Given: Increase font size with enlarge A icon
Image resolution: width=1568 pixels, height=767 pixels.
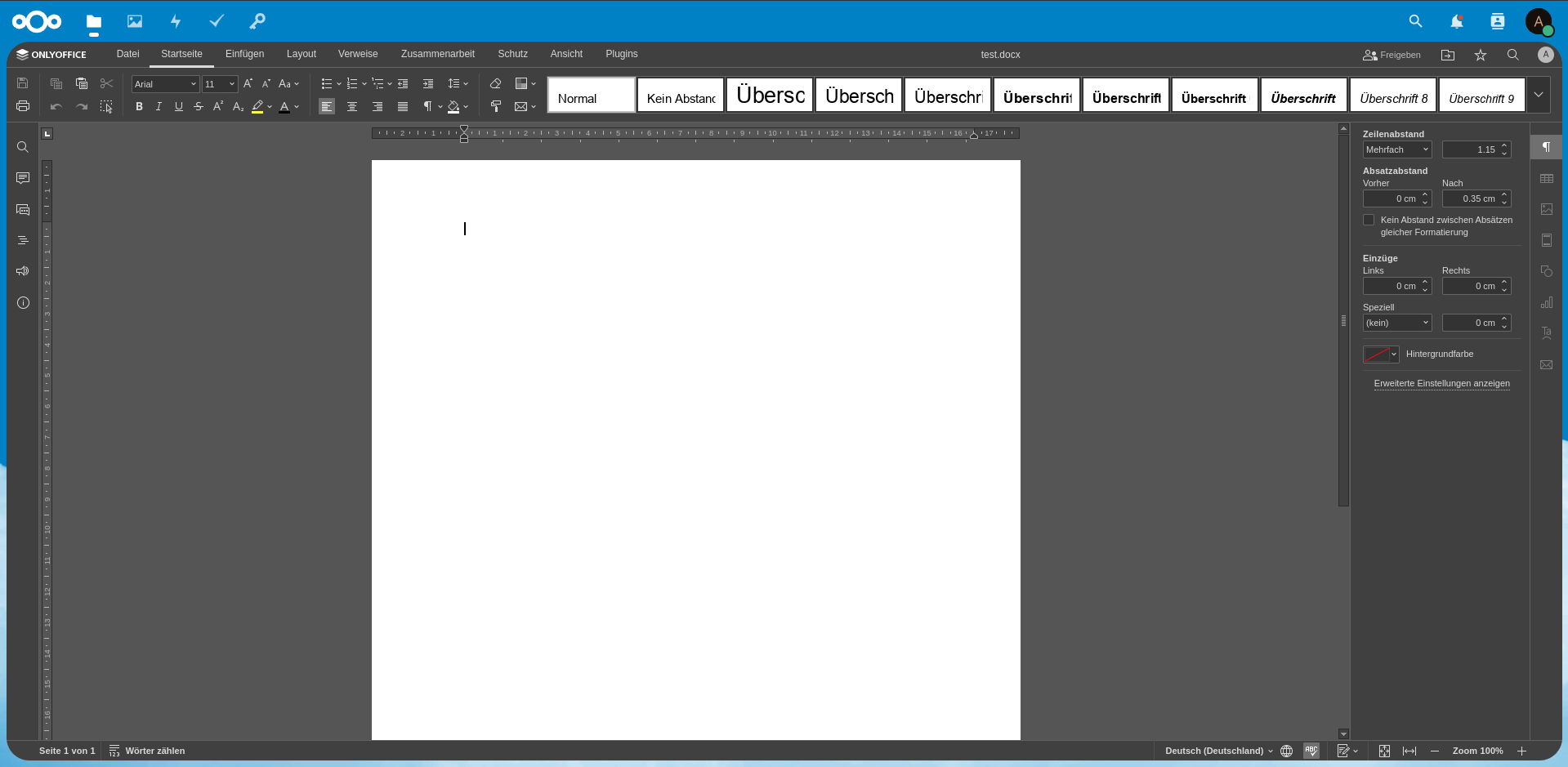Looking at the screenshot, I should pyautogui.click(x=248, y=83).
